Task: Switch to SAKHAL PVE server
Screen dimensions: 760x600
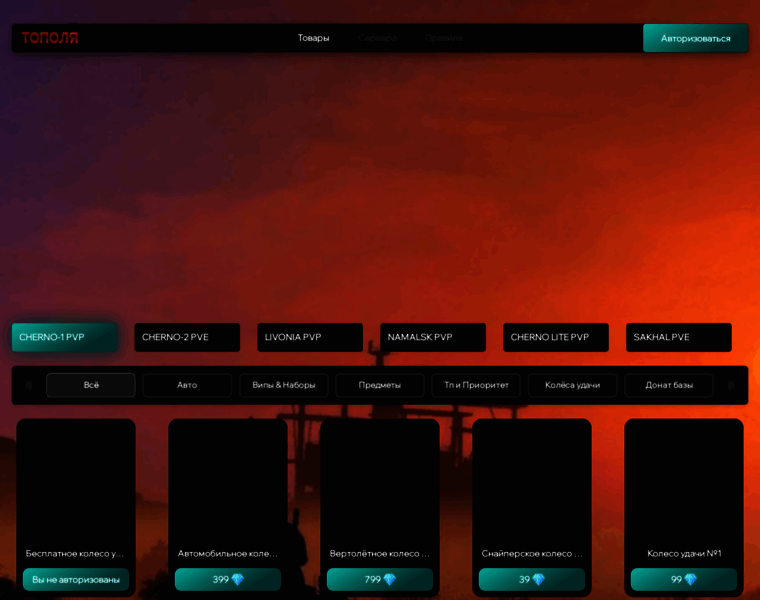Action: (x=679, y=337)
